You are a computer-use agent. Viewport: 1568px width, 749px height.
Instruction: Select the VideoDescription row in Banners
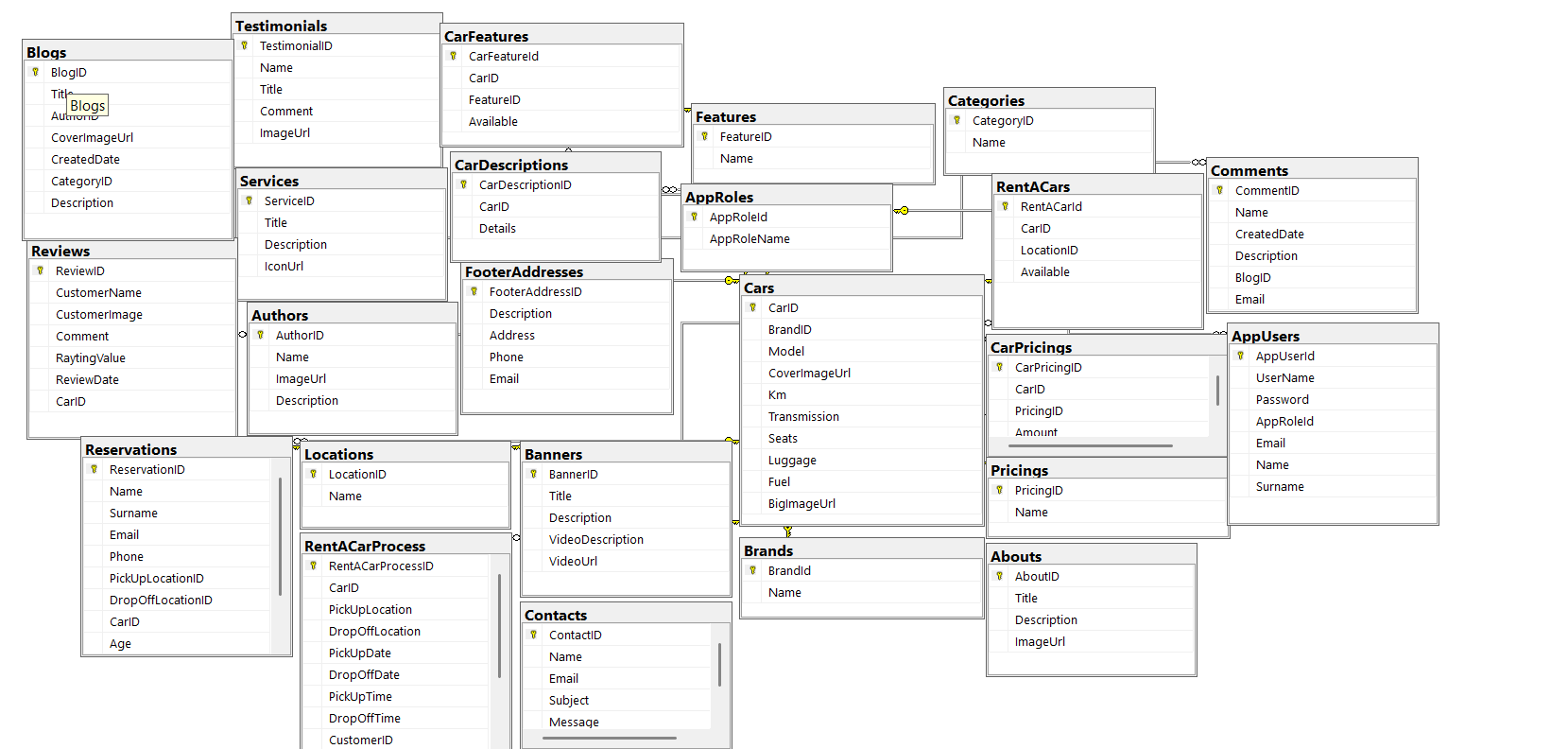(595, 539)
